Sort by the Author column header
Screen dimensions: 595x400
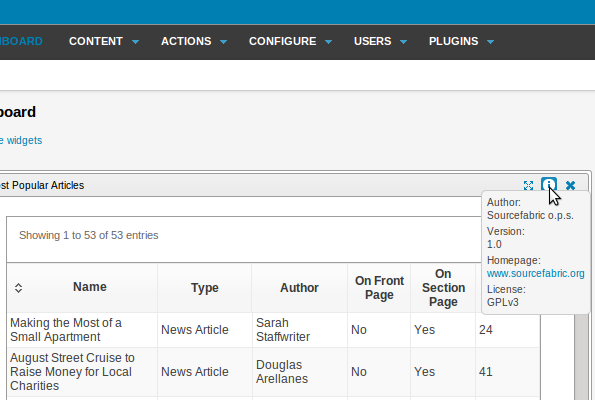[x=299, y=288]
